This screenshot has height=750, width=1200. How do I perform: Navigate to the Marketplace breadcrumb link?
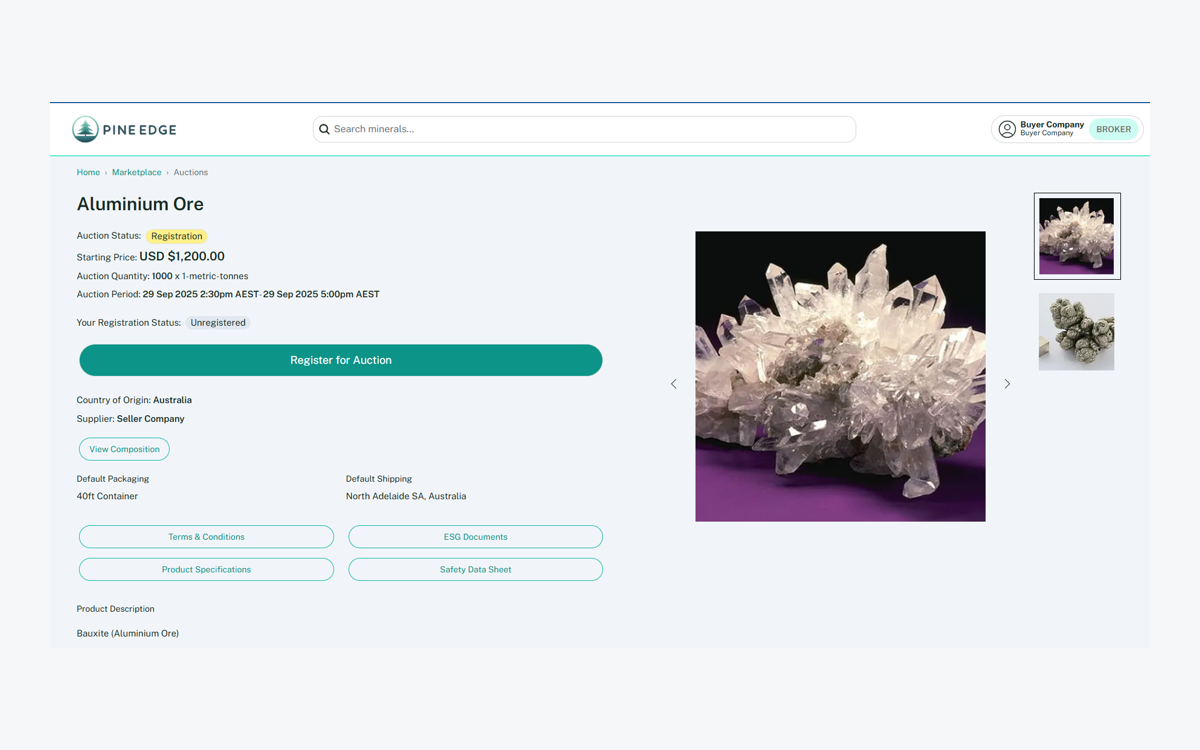pos(136,173)
